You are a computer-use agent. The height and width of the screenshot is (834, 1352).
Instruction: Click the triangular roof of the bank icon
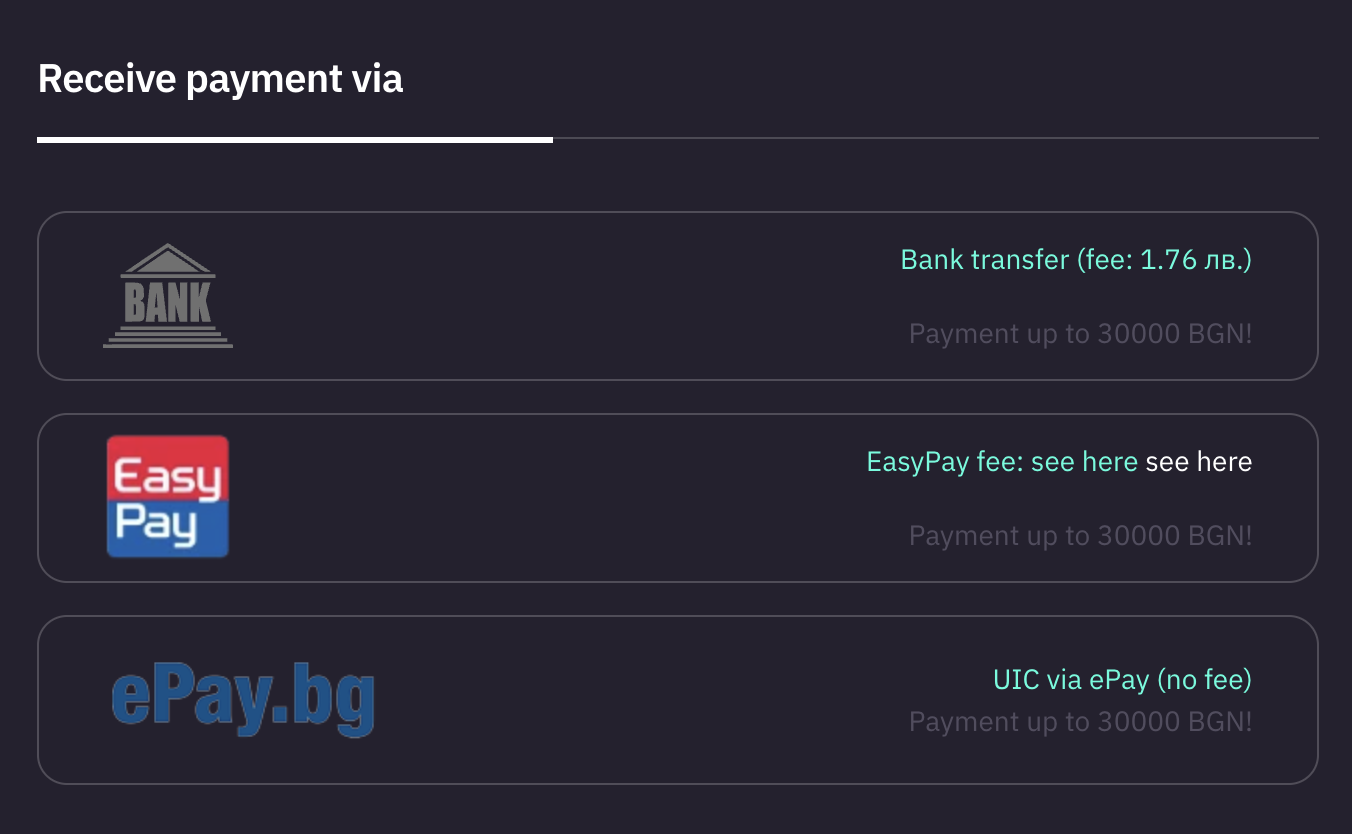pyautogui.click(x=168, y=260)
